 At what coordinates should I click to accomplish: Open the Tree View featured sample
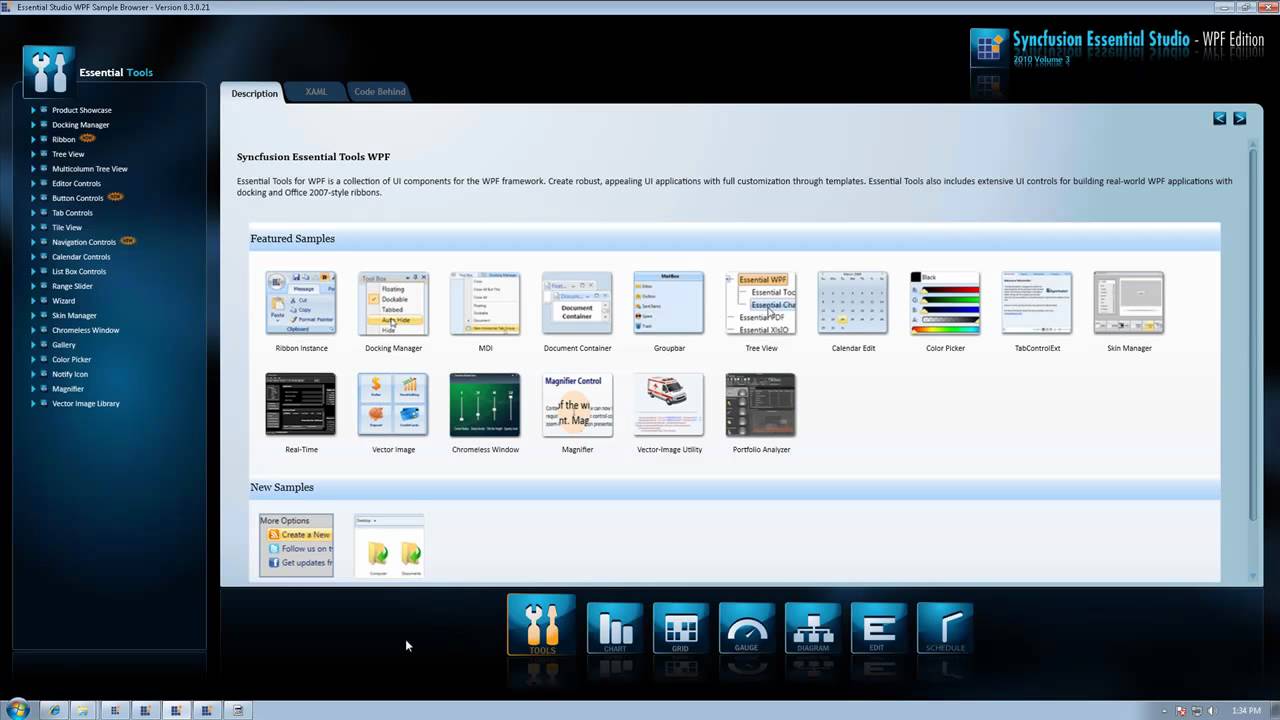click(761, 303)
